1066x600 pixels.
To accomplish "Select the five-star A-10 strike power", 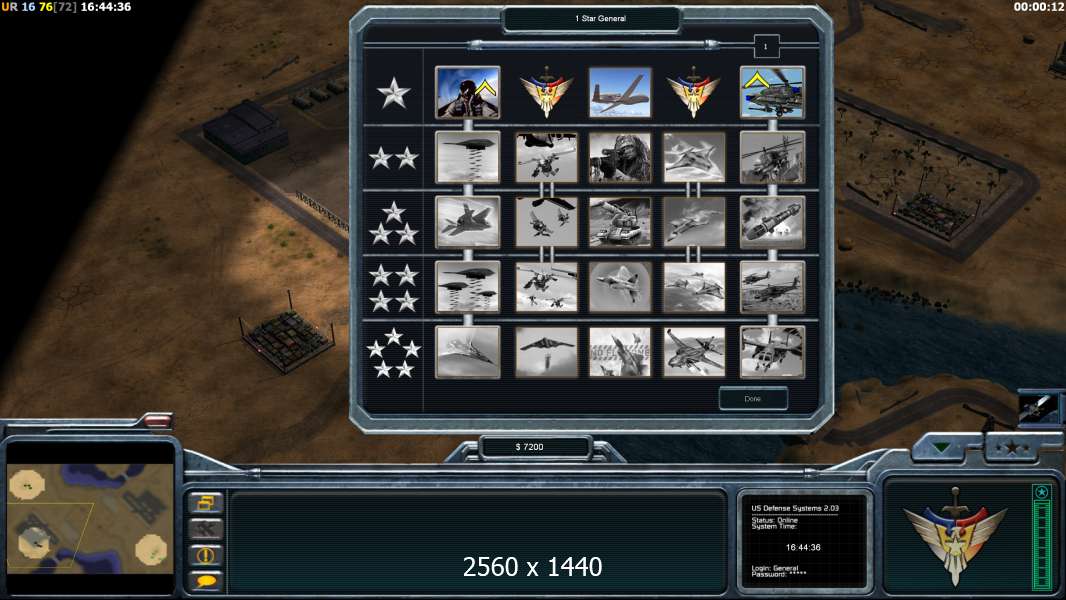I will tap(693, 352).
